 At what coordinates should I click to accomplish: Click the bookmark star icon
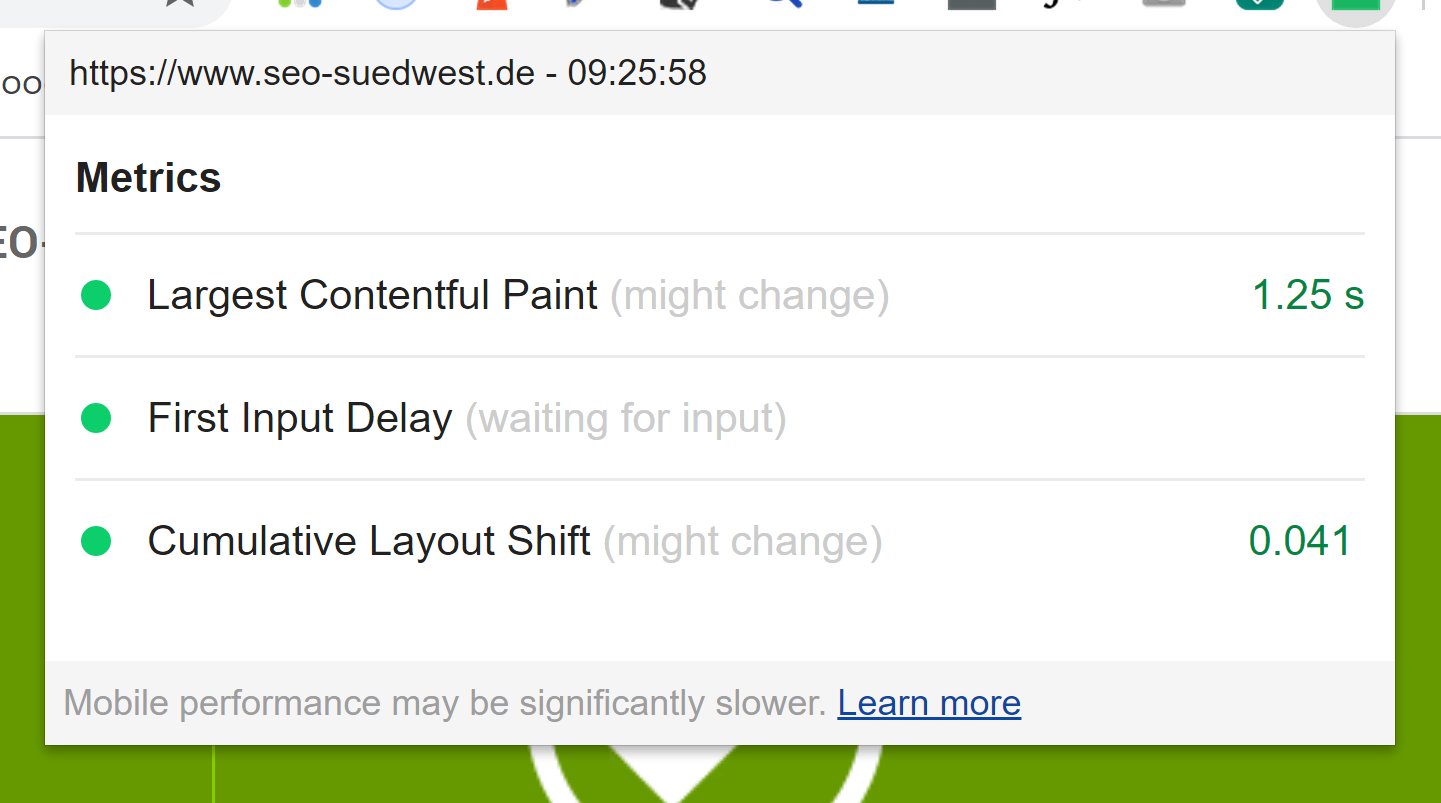coord(180,5)
